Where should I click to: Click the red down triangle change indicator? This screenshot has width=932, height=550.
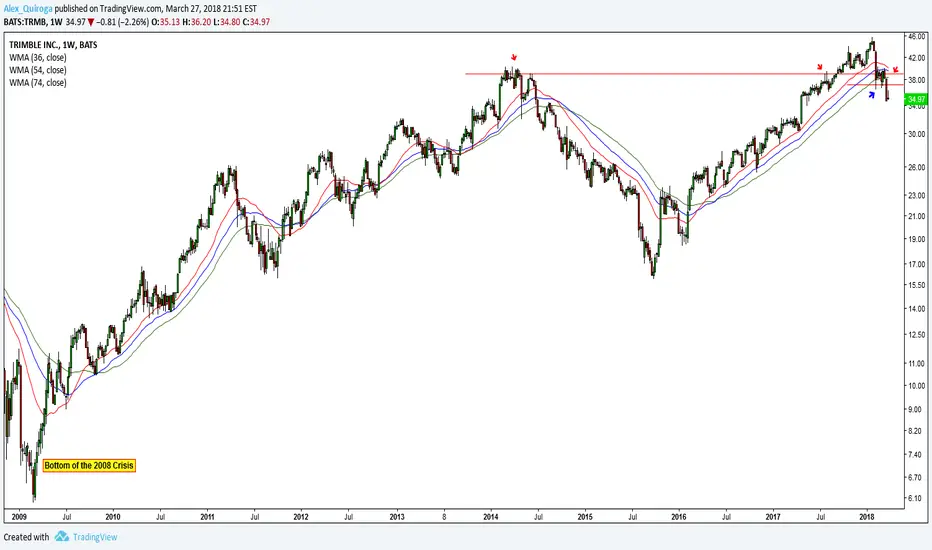tap(90, 22)
